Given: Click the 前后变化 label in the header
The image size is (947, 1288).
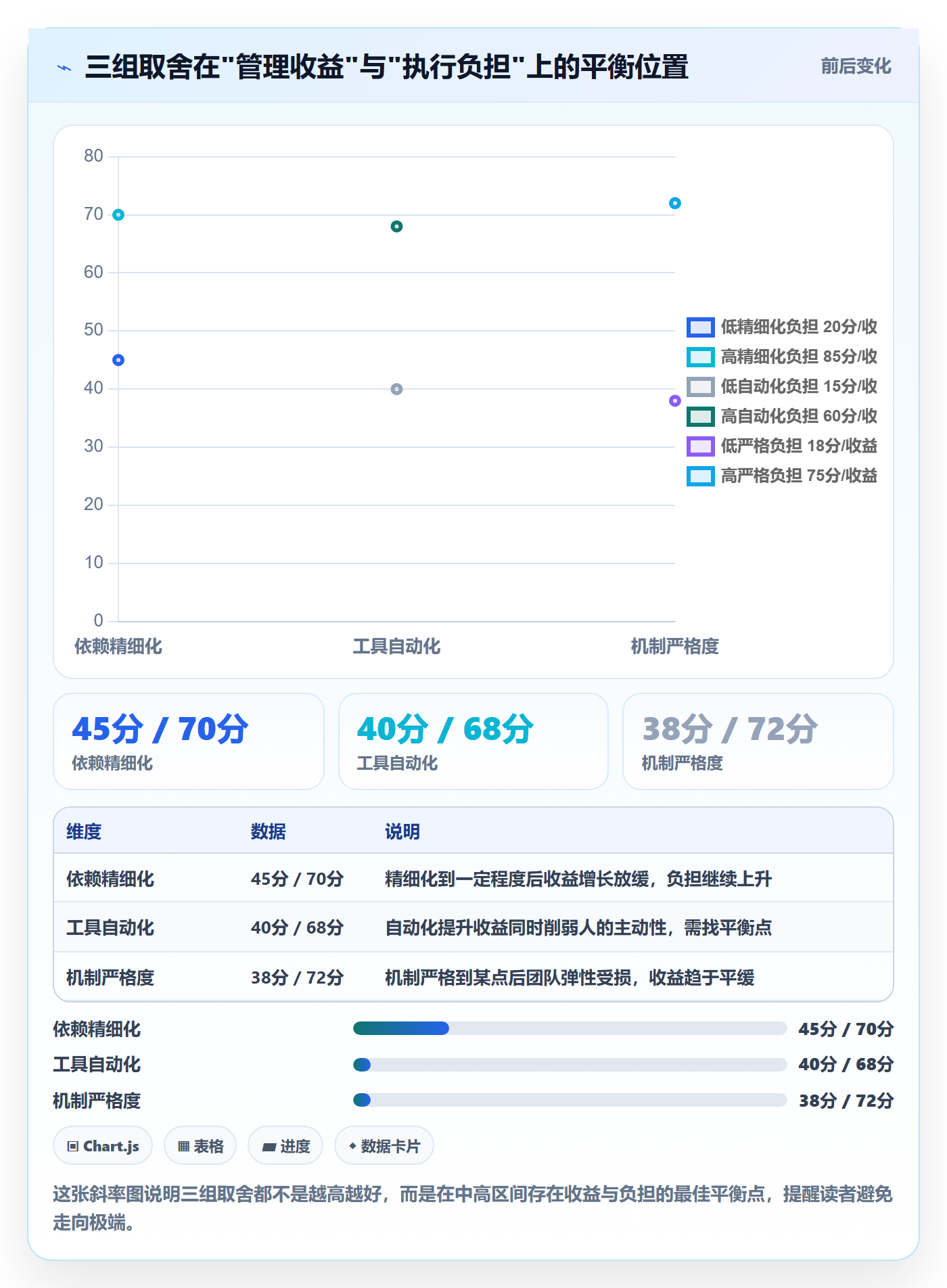Looking at the screenshot, I should pyautogui.click(x=856, y=66).
